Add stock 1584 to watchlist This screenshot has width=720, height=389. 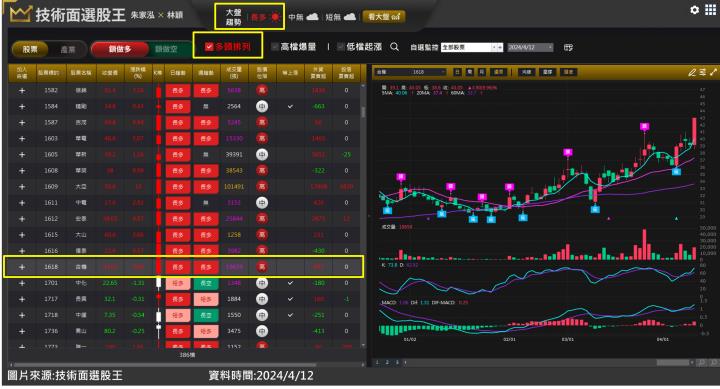point(22,107)
